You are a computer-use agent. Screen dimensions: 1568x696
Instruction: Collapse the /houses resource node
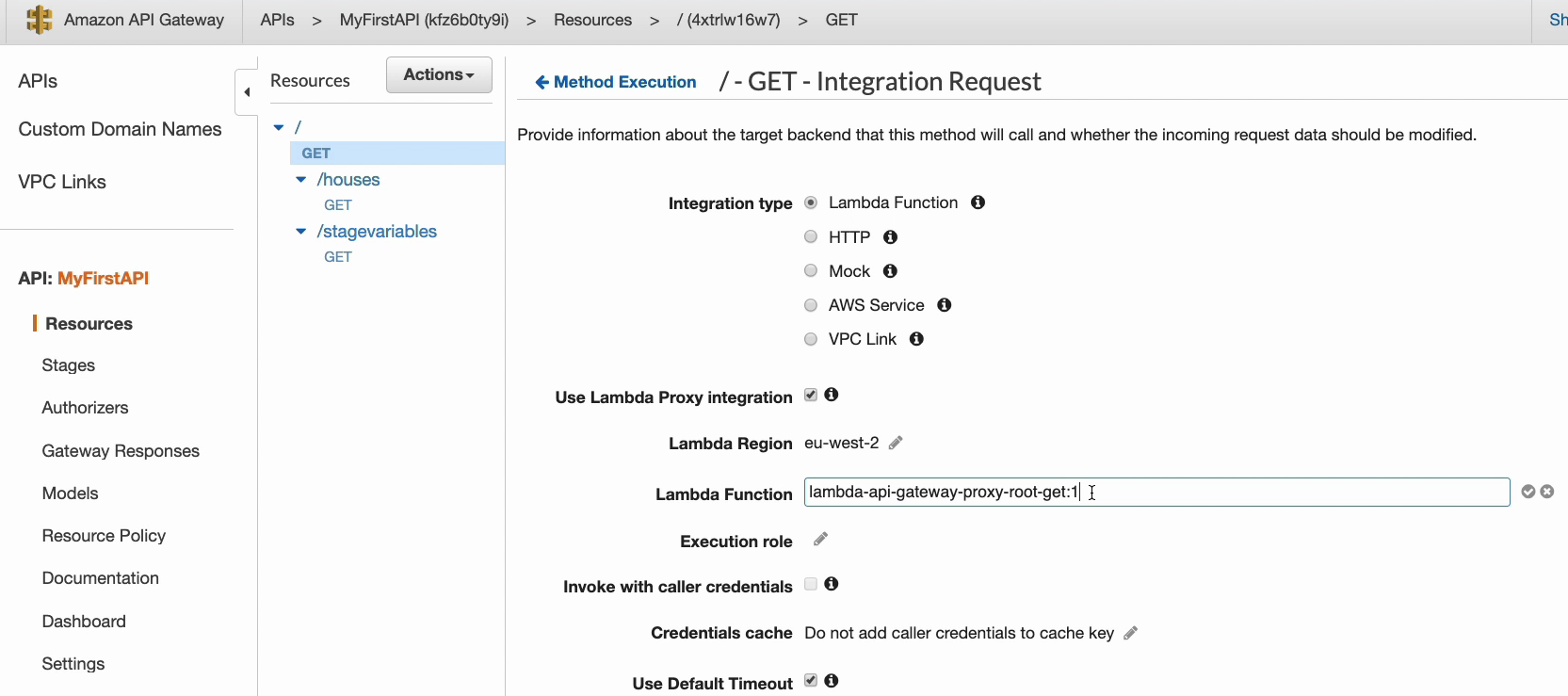301,179
